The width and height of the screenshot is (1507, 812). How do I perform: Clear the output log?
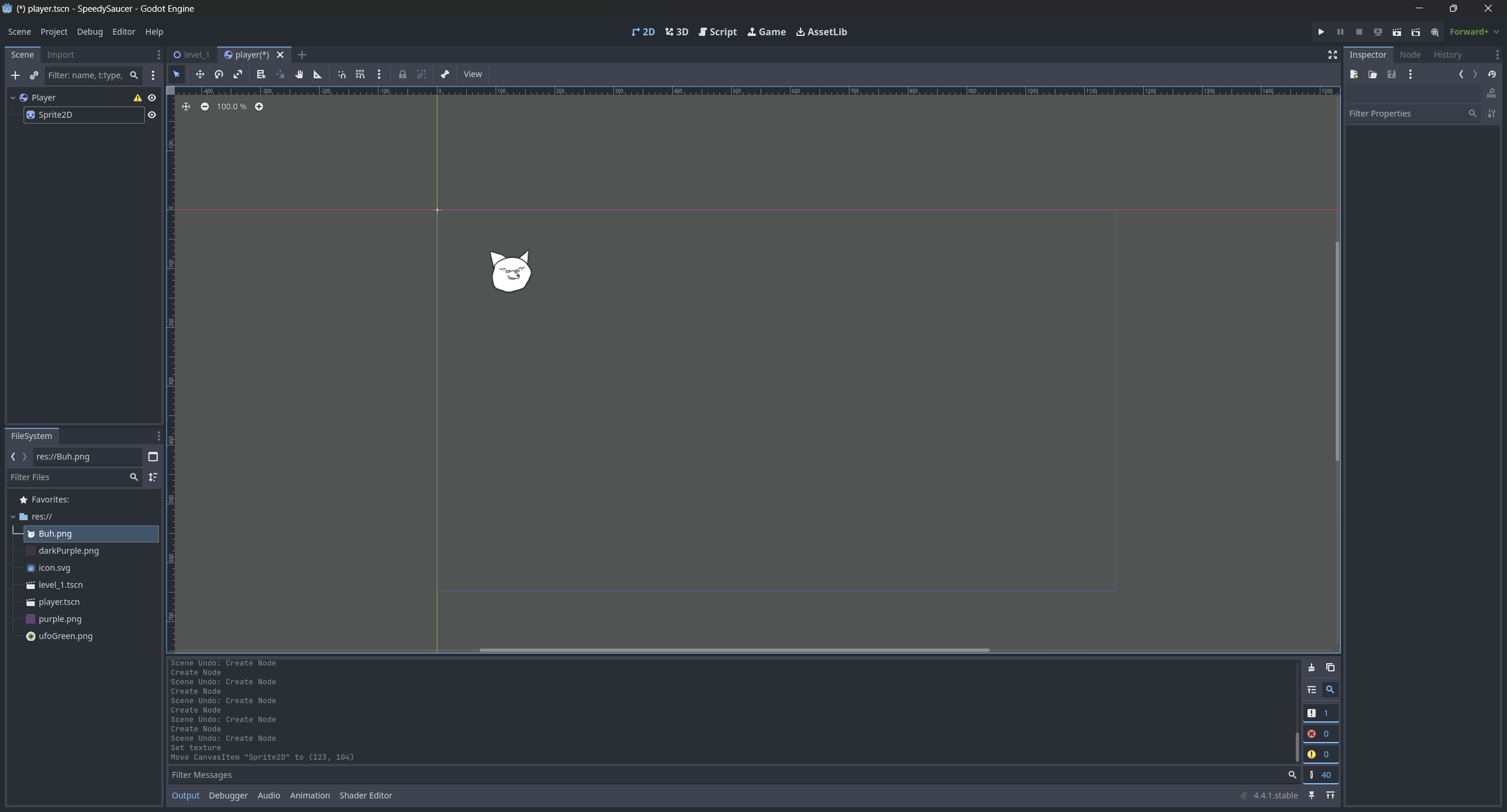pyautogui.click(x=1312, y=667)
